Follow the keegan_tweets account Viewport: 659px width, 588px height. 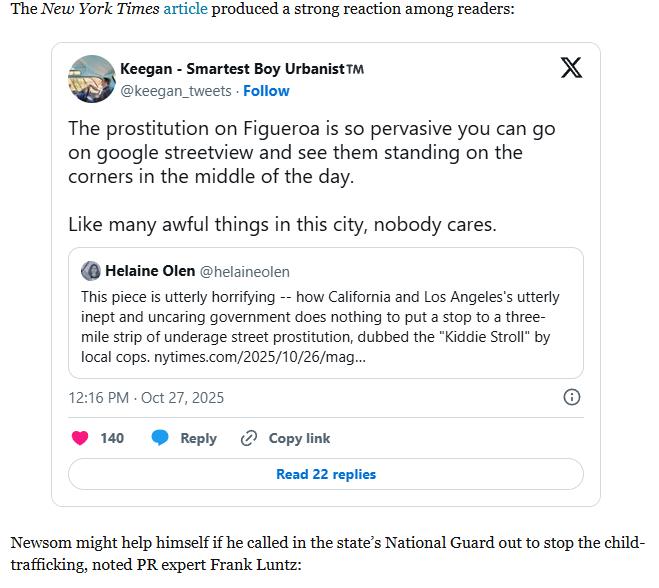pos(266,91)
